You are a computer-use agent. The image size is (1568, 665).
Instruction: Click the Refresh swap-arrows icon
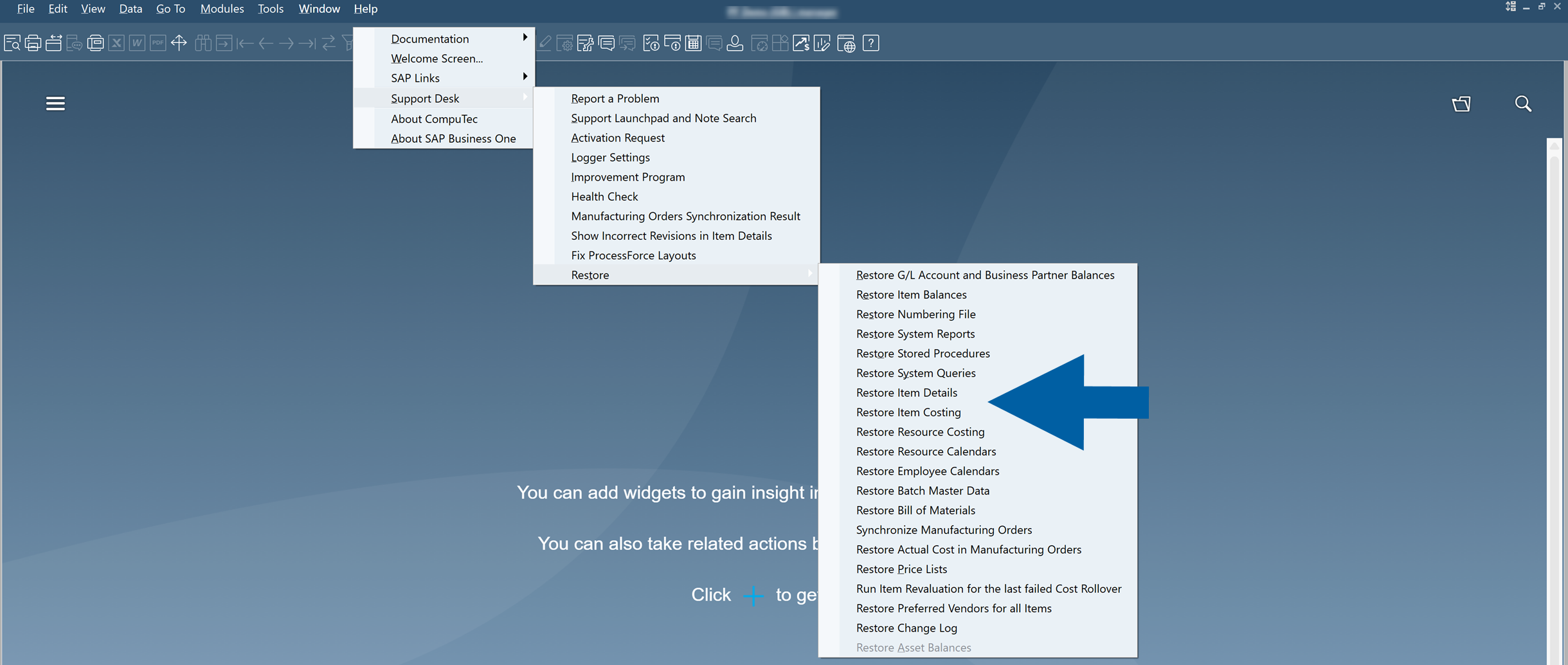coord(329,43)
